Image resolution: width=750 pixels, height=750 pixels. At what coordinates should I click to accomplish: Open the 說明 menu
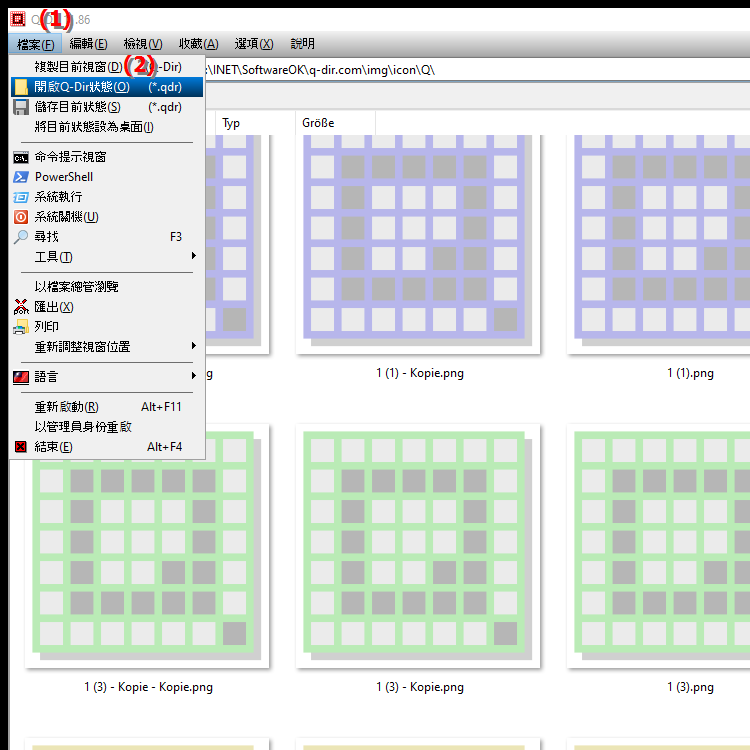[302, 44]
